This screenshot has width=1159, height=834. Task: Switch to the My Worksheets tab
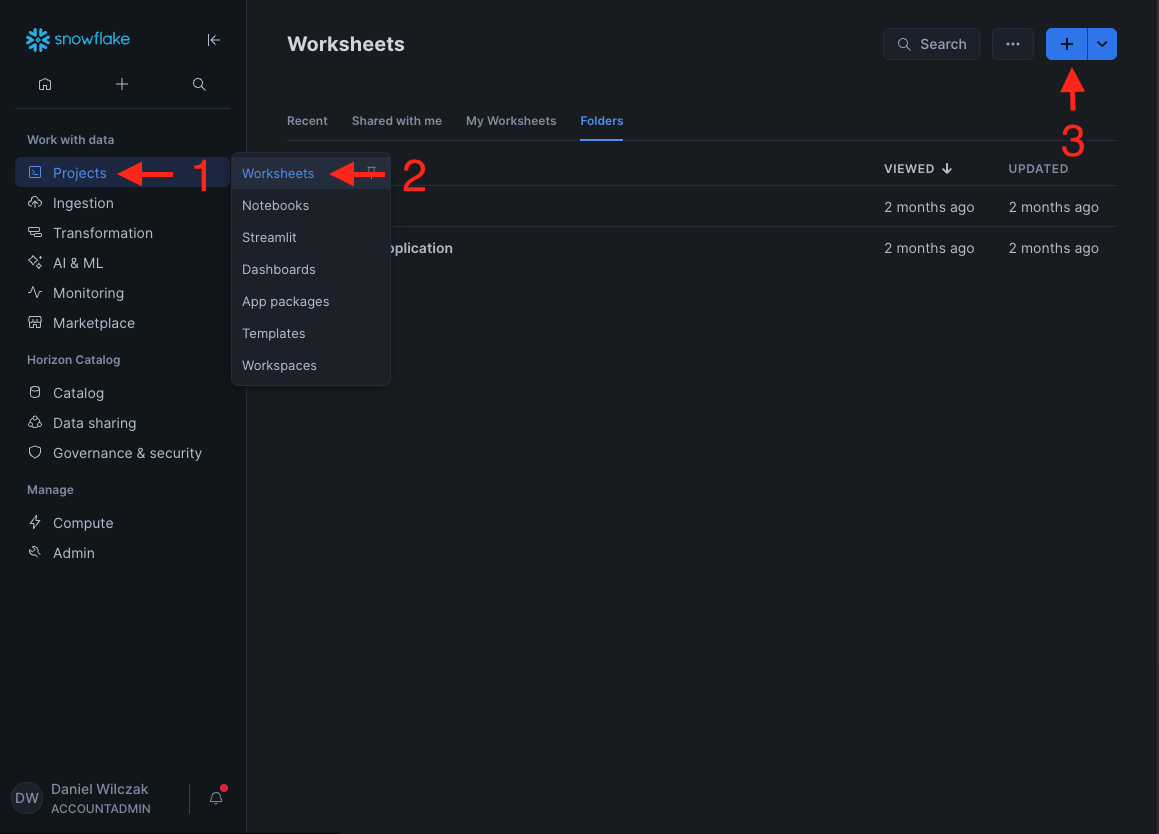pos(510,121)
